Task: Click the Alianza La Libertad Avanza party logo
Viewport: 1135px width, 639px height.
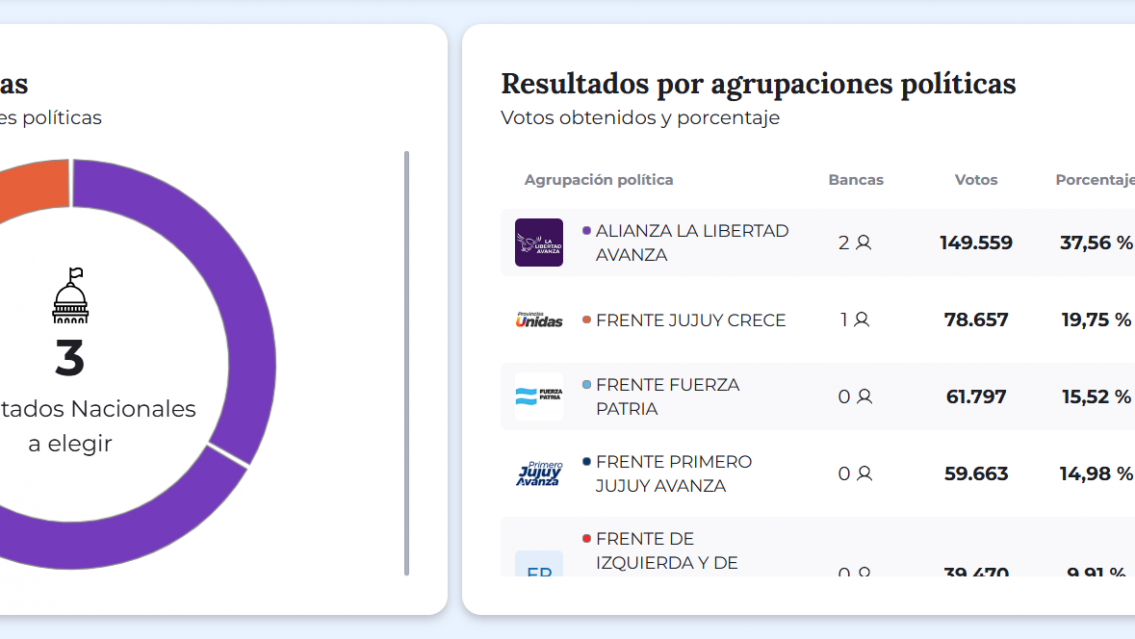Action: point(539,242)
